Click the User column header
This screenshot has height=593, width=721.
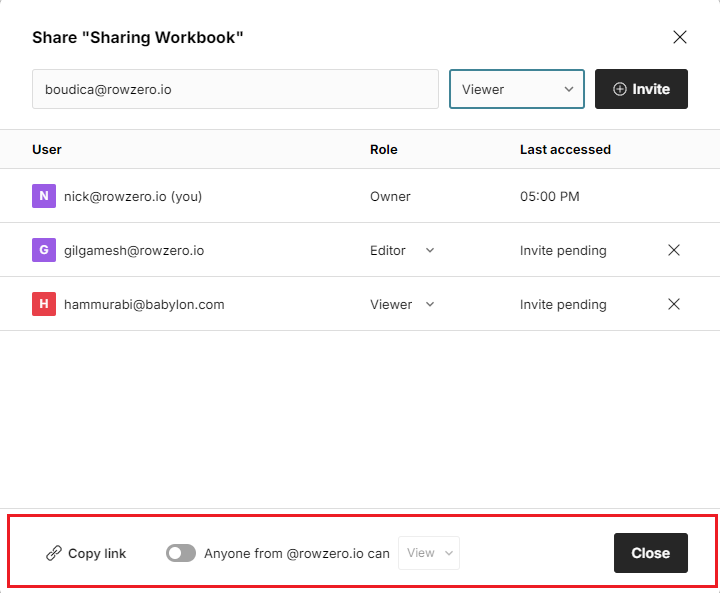point(47,149)
